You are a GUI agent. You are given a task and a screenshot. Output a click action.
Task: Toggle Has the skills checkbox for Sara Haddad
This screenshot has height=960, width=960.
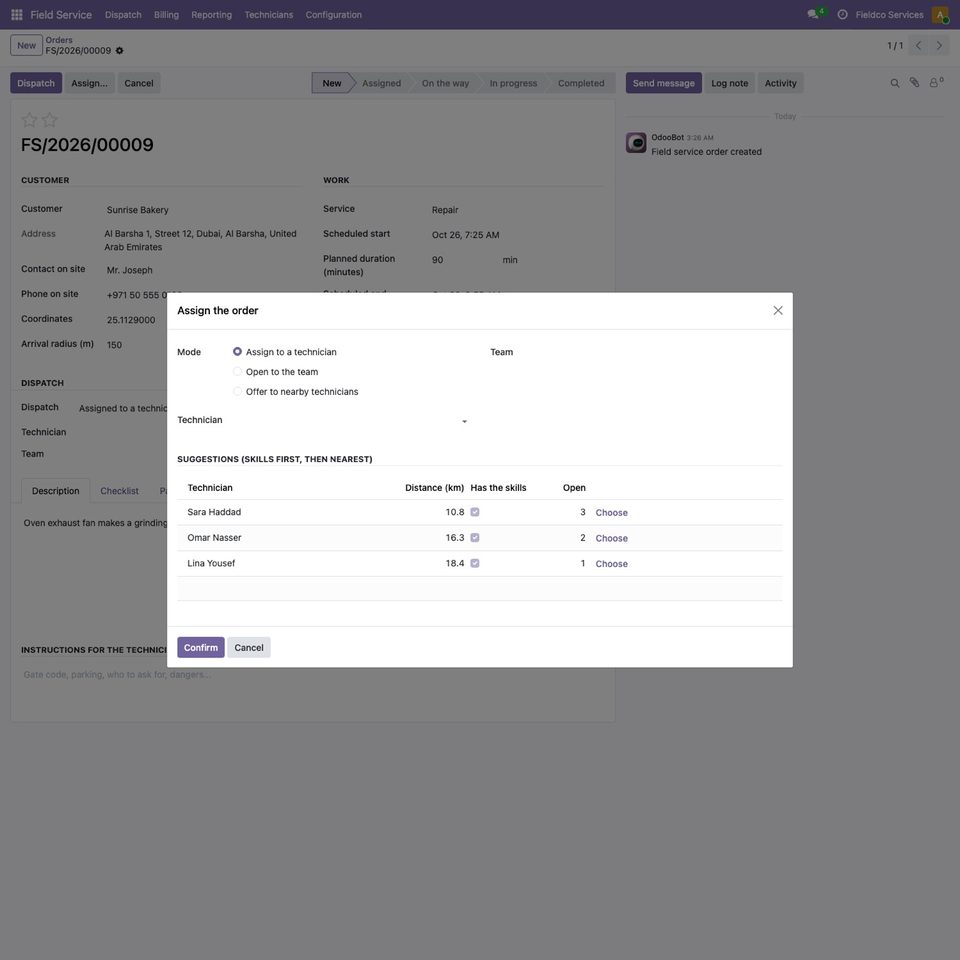[x=475, y=512]
